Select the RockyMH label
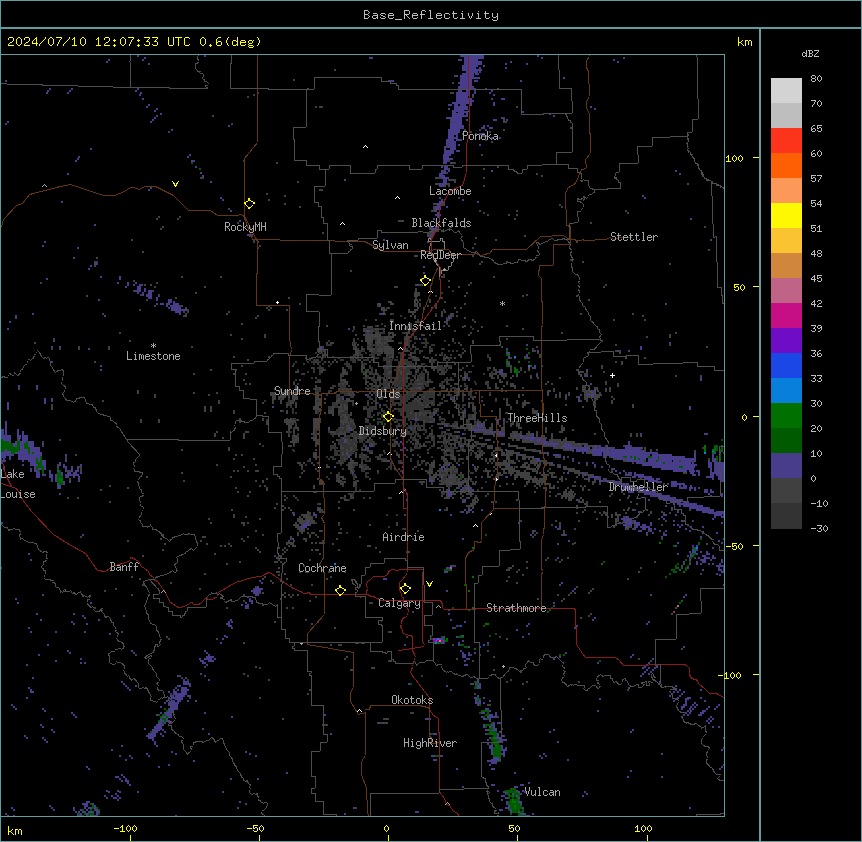Image resolution: width=862 pixels, height=842 pixels. point(245,227)
